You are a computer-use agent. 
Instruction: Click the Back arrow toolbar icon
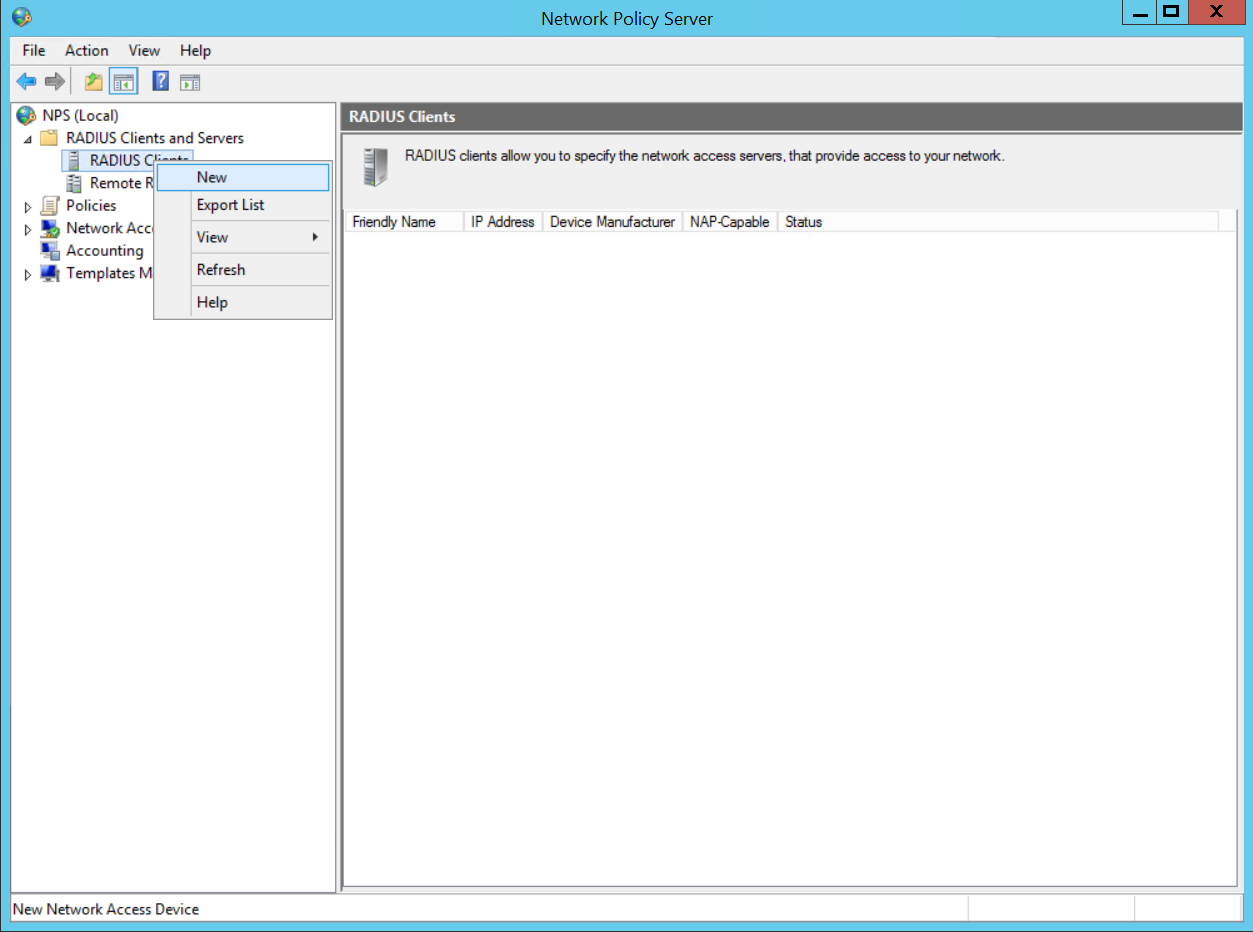point(26,82)
